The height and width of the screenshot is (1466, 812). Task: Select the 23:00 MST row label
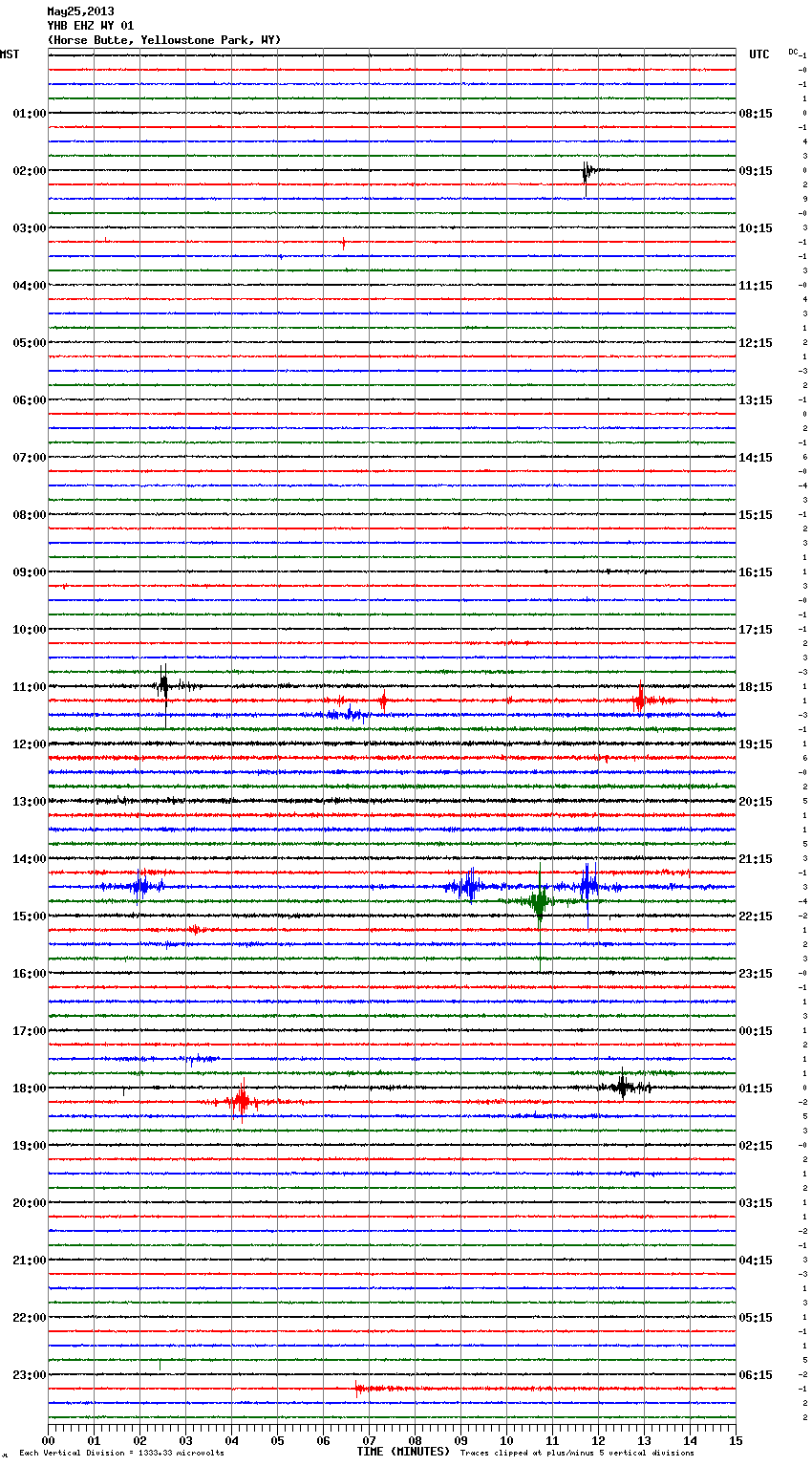coord(30,1375)
